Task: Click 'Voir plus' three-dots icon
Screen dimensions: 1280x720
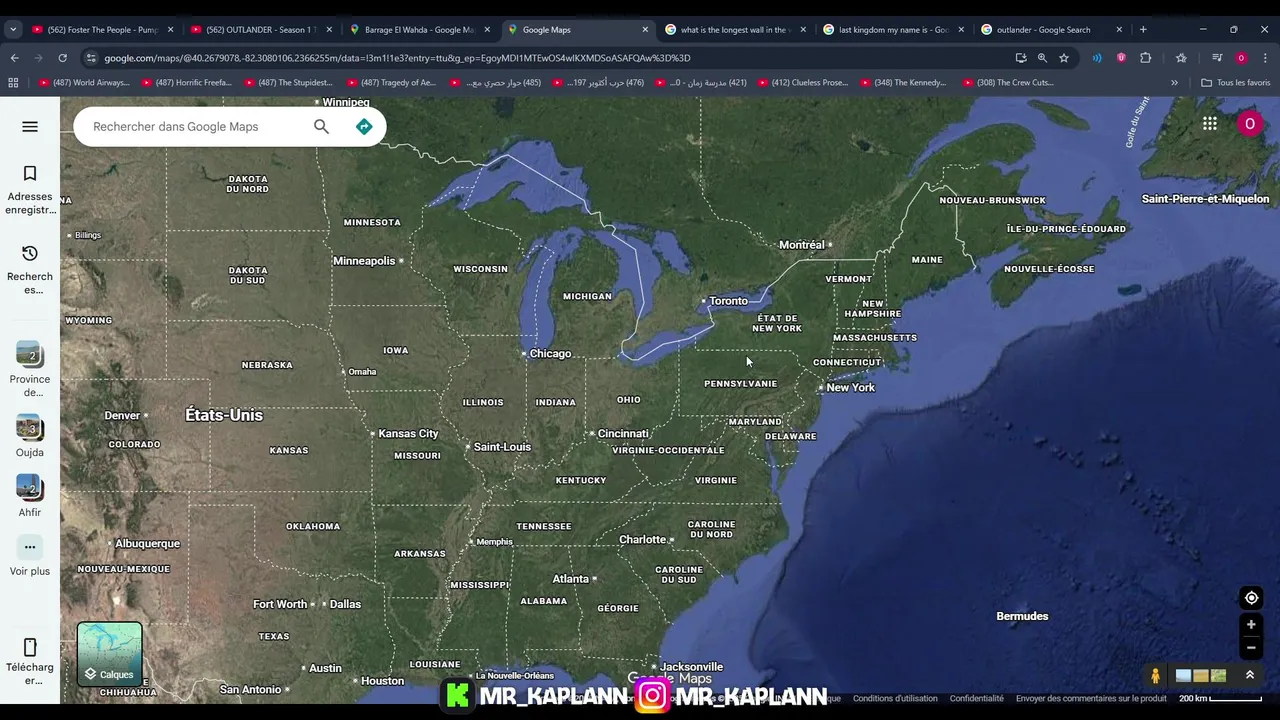Action: [x=30, y=547]
